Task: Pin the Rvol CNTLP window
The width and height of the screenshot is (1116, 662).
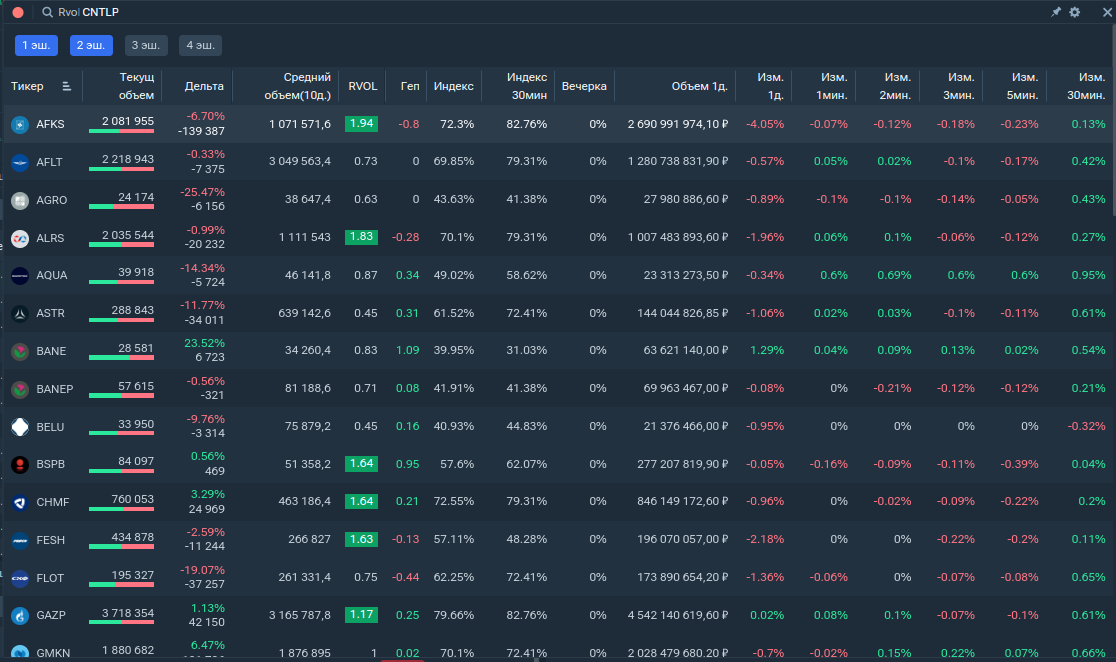Action: tap(1056, 12)
